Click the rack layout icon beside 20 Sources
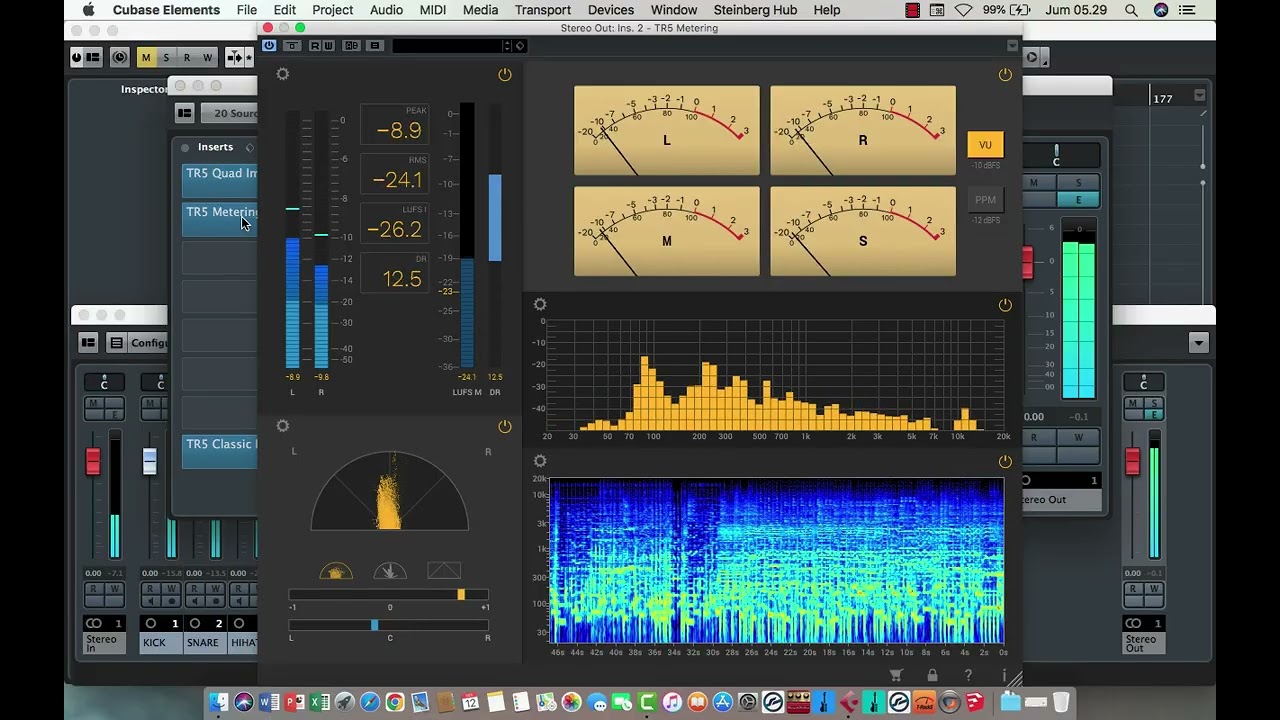The width and height of the screenshot is (1280, 720). click(x=184, y=113)
